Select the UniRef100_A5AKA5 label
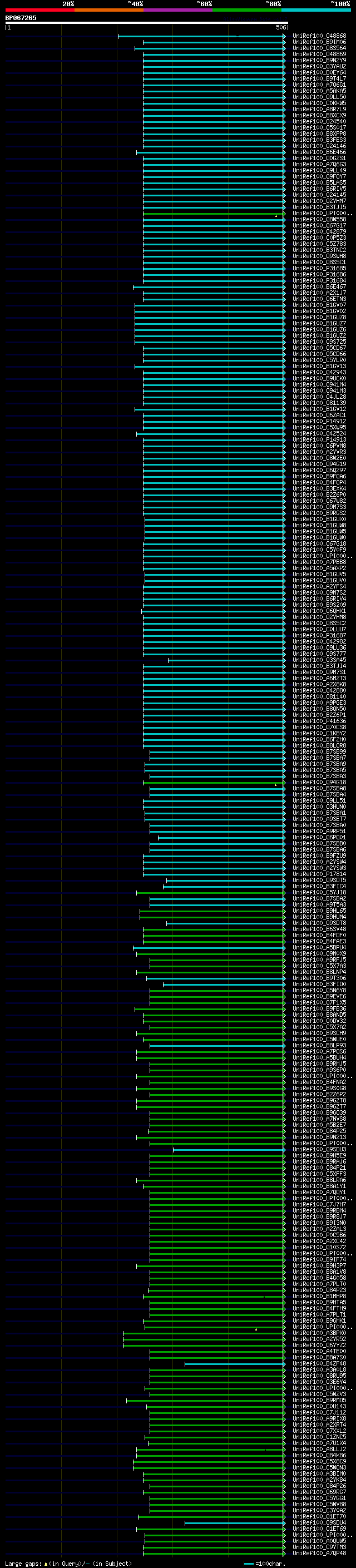This screenshot has height=1568, width=356. pos(319,91)
